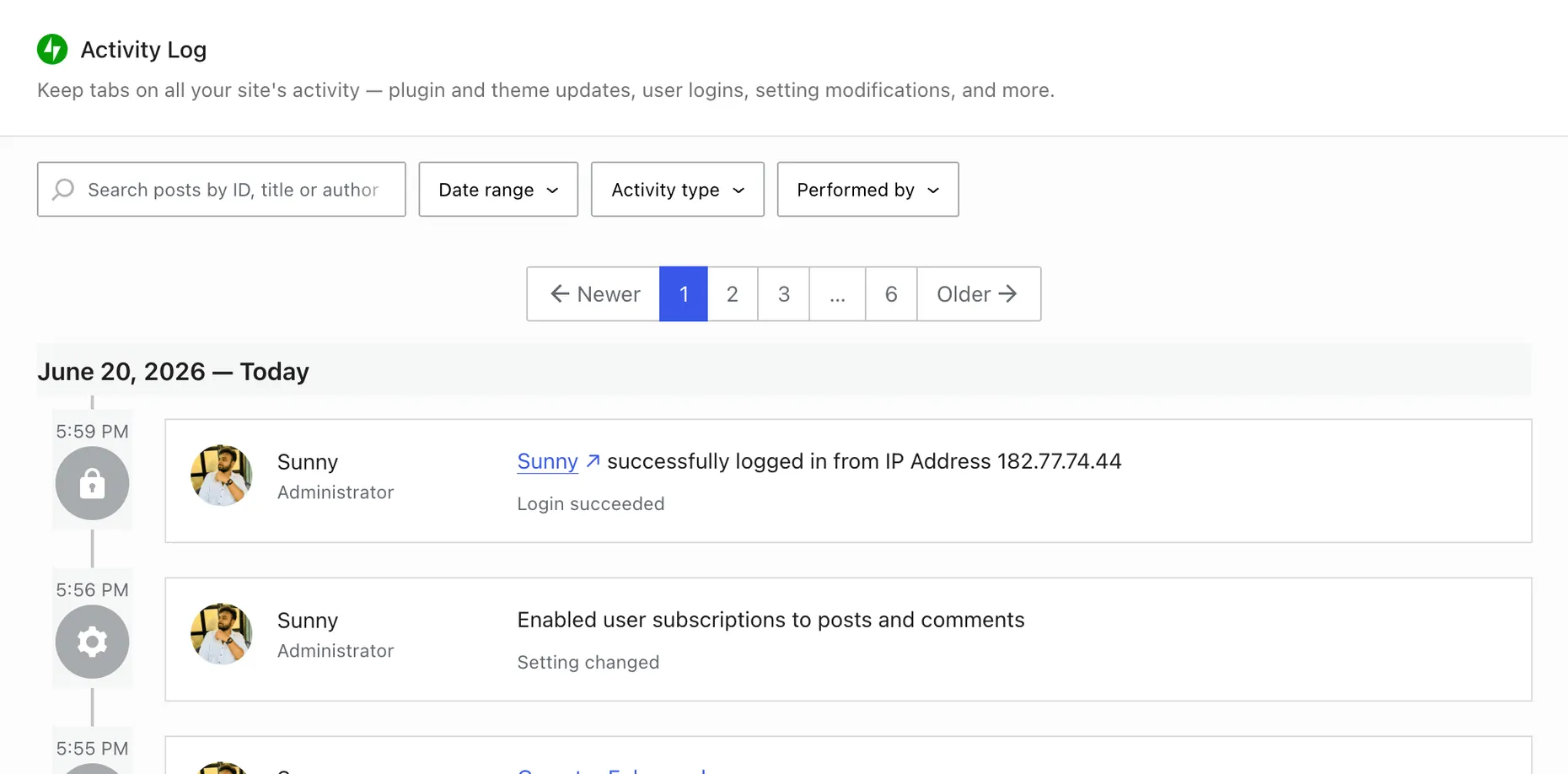Viewport: 1568px width, 774px height.
Task: Click the successfully logged in IP text
Action: 864,461
